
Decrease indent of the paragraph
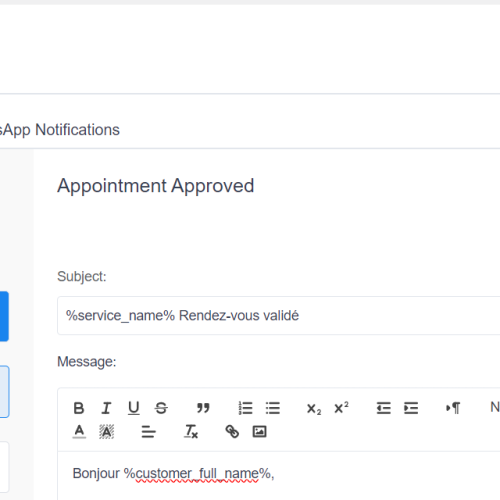384,408
